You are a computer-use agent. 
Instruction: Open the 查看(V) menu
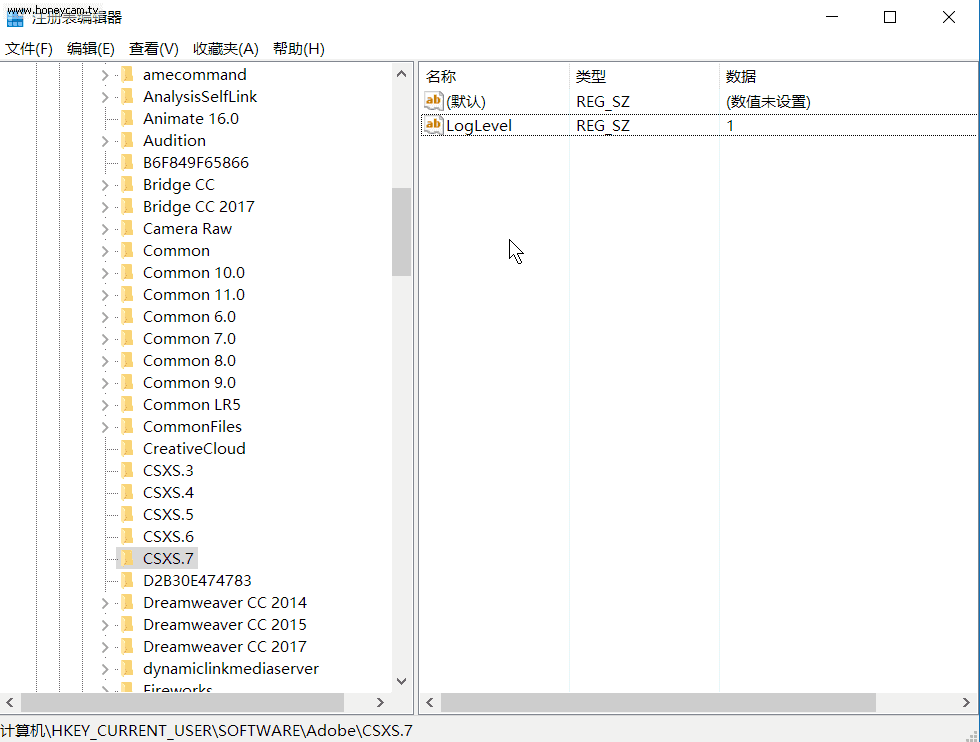coord(154,49)
